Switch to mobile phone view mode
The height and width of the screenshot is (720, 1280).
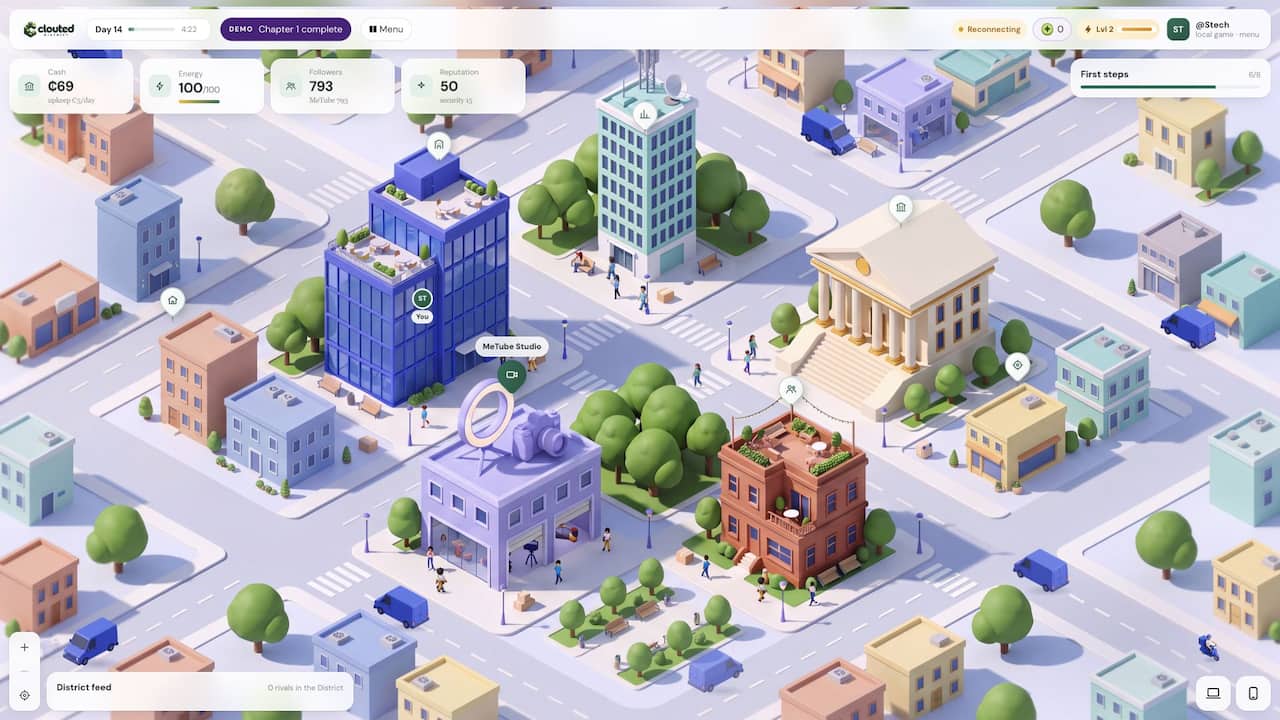[x=1253, y=693]
